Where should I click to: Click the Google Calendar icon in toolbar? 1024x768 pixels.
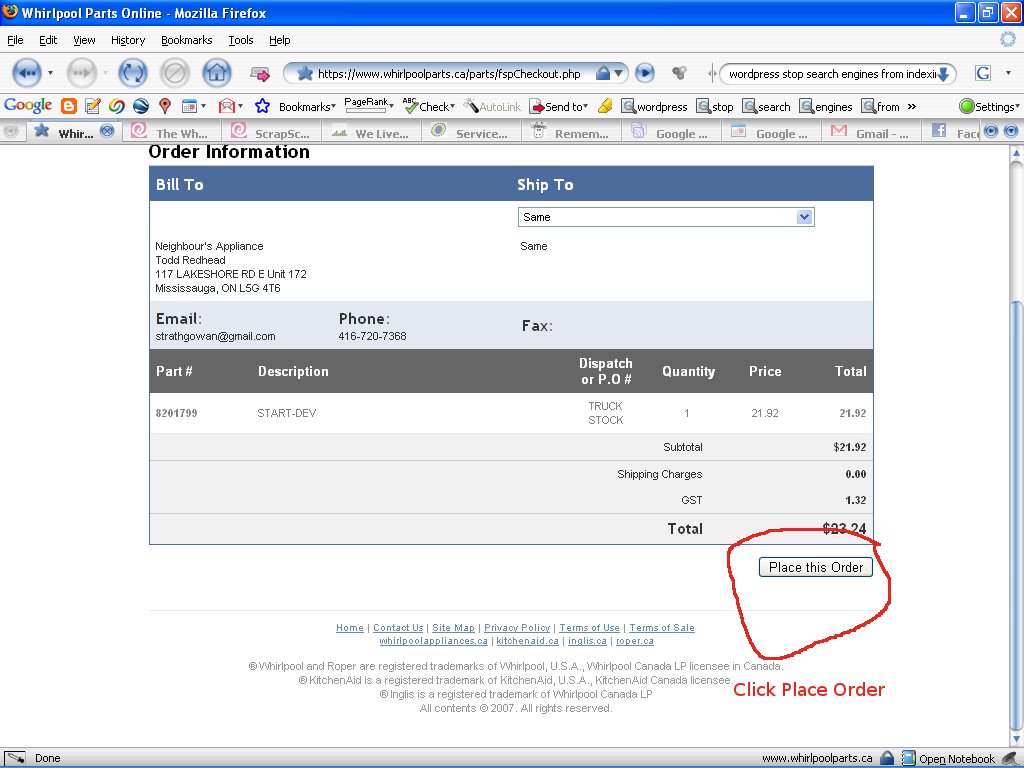point(189,106)
